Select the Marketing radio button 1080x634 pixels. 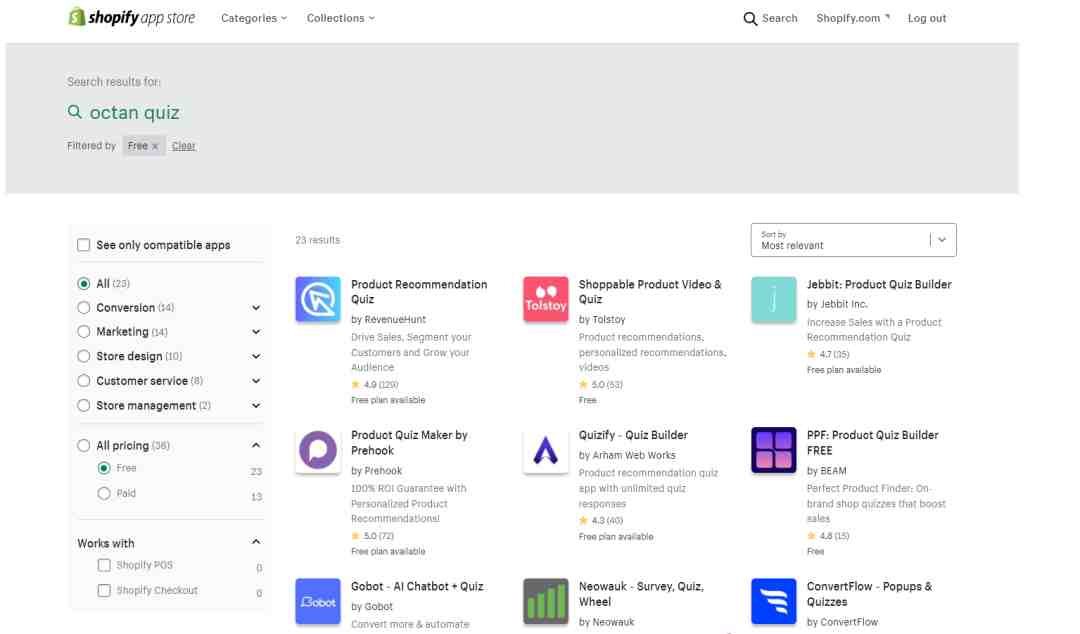tap(83, 331)
